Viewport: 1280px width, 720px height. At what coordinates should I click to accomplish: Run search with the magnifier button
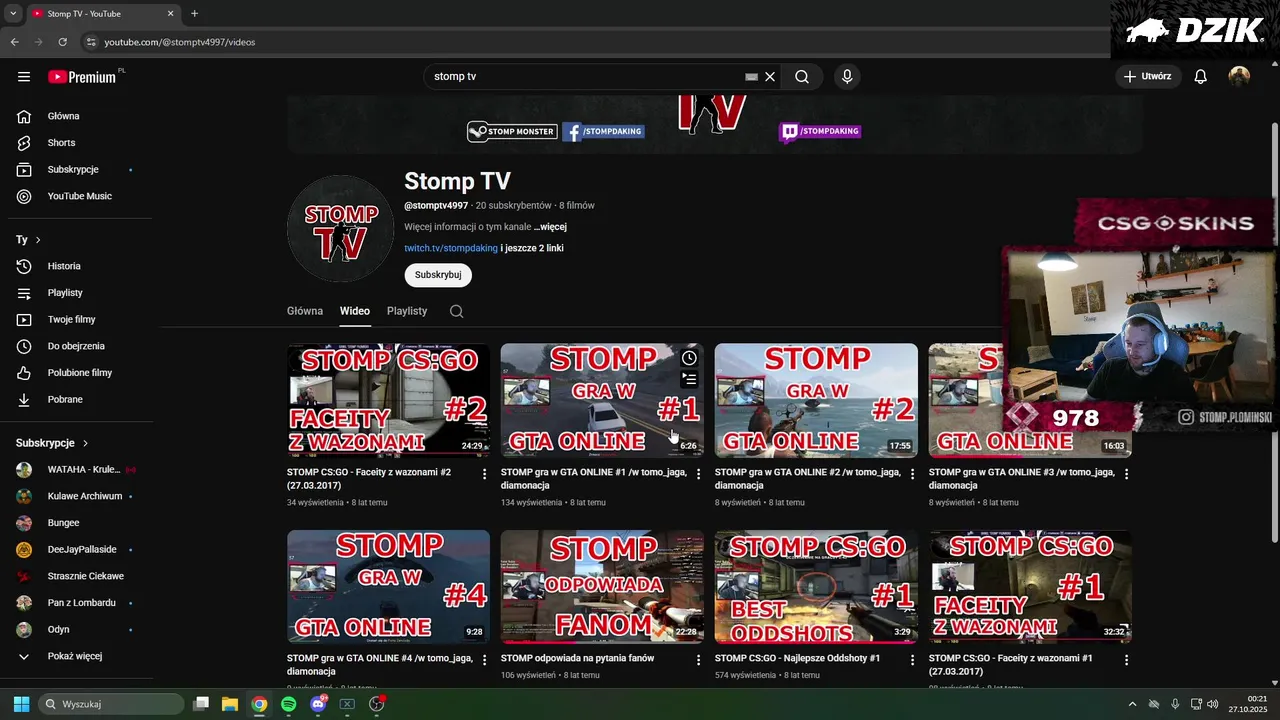click(802, 77)
